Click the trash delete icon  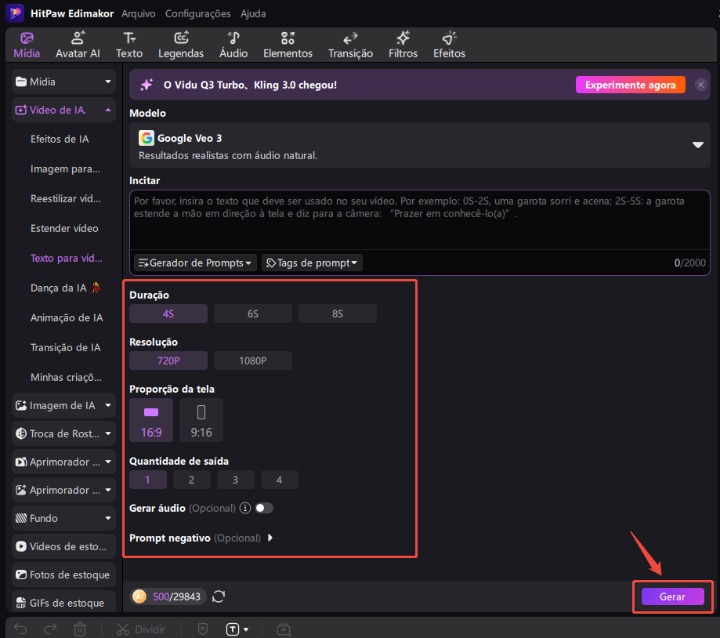pyautogui.click(x=80, y=629)
